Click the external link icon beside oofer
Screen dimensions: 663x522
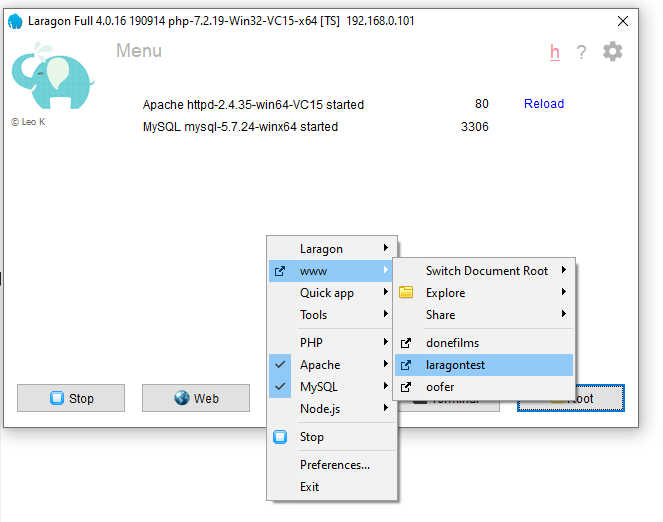point(406,387)
